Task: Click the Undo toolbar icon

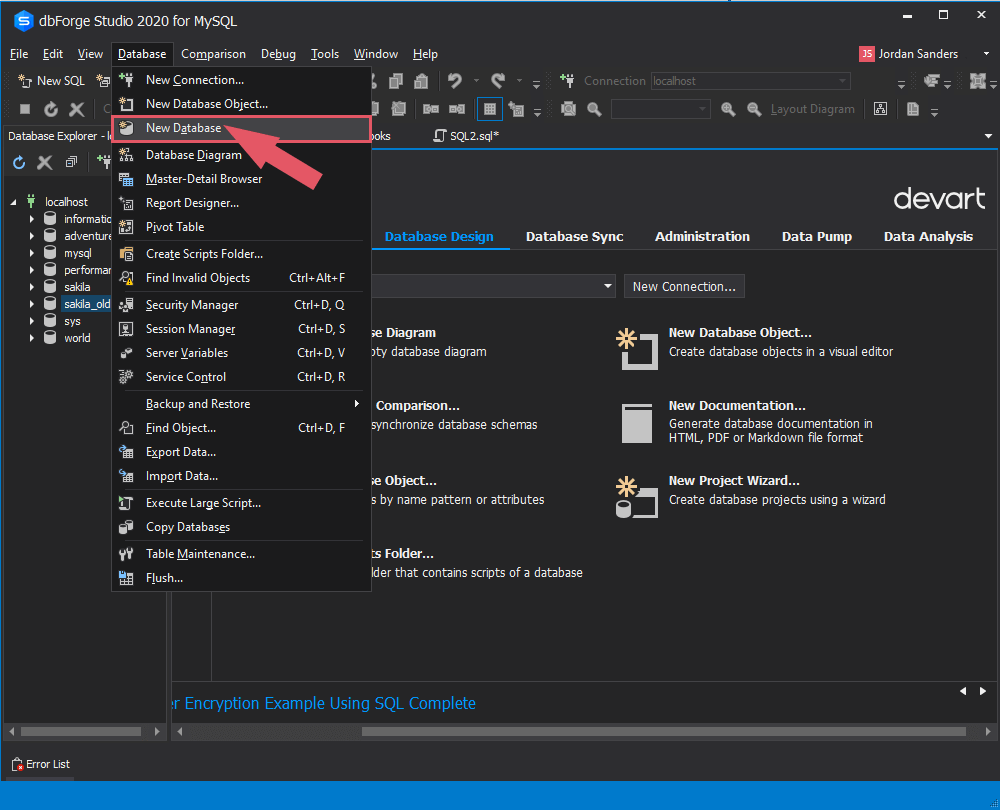Action: [x=455, y=81]
